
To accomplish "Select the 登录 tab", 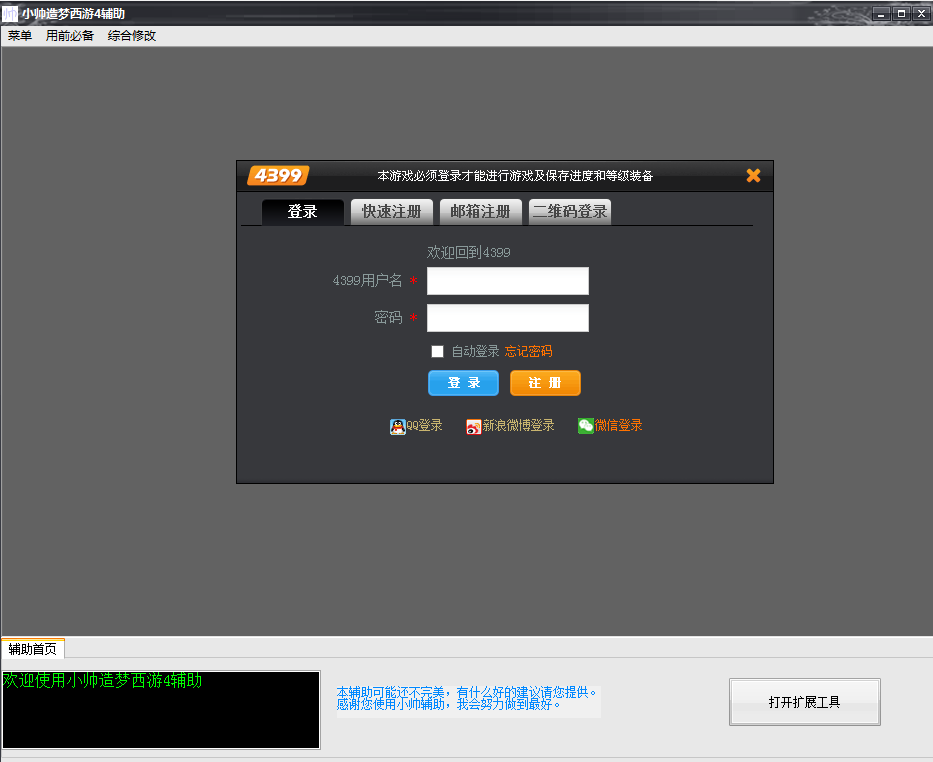I will [302, 212].
